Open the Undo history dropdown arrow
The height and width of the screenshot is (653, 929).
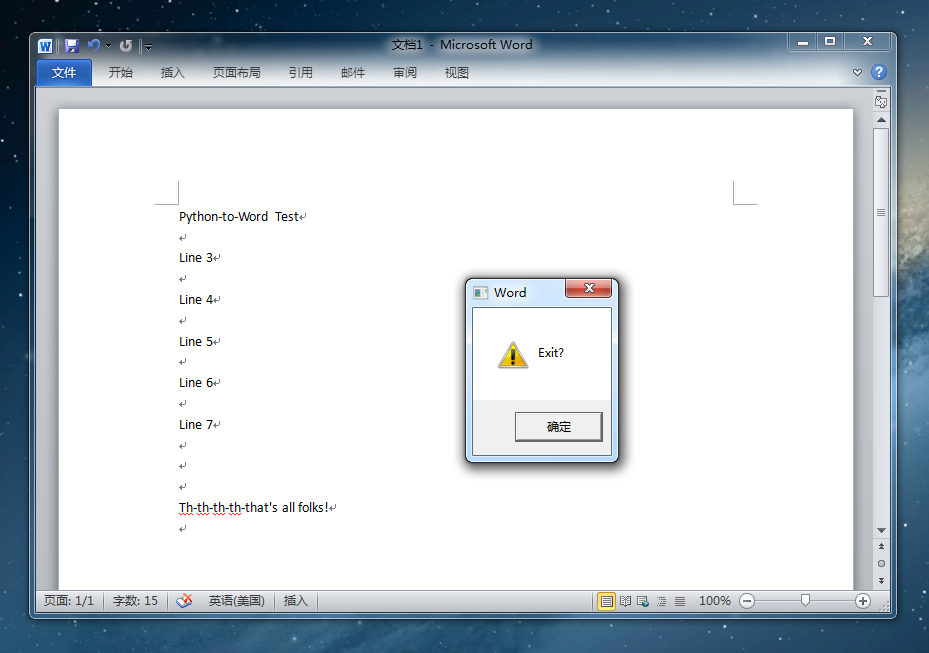tap(108, 46)
